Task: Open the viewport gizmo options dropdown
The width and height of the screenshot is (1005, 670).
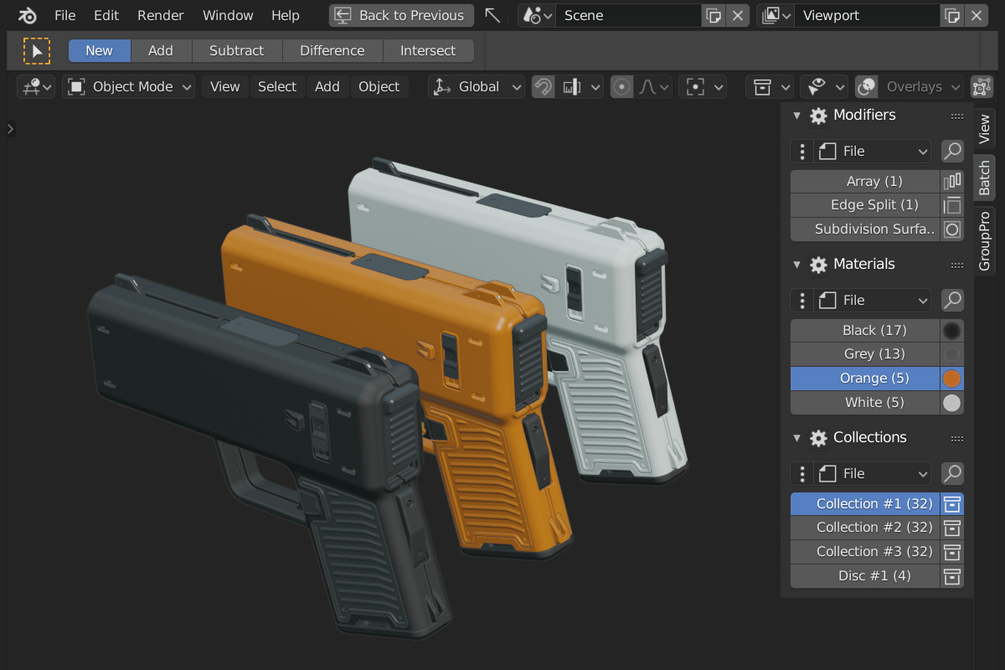Action: [826, 87]
